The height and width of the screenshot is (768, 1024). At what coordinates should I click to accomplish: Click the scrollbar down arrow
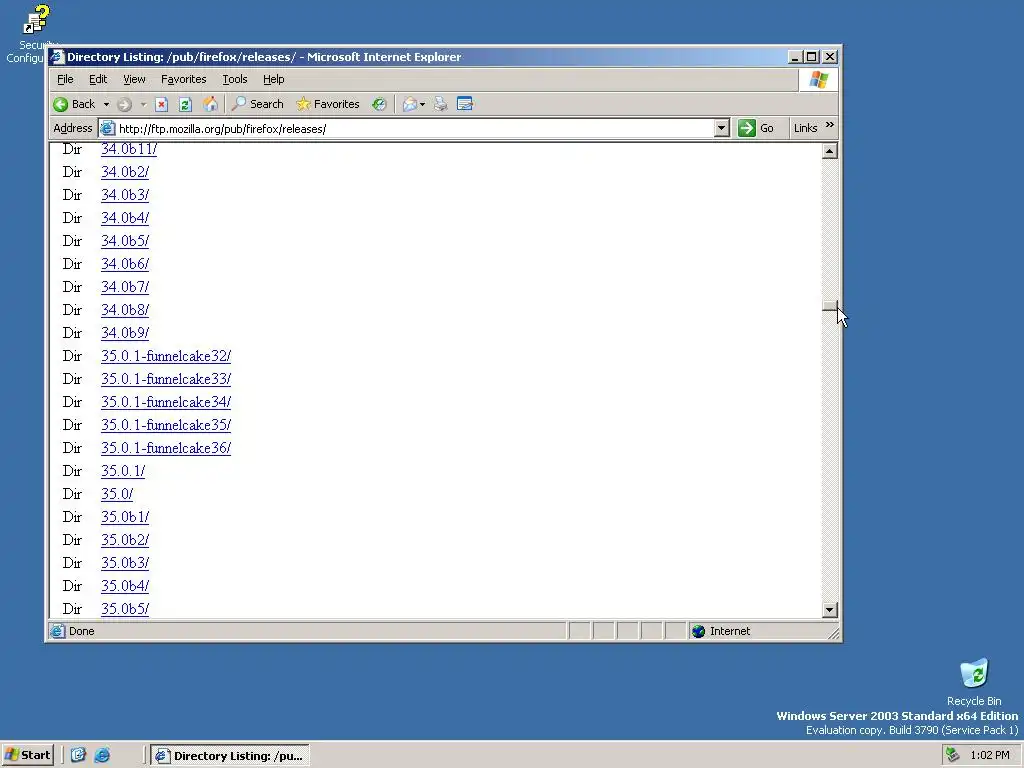[829, 610]
